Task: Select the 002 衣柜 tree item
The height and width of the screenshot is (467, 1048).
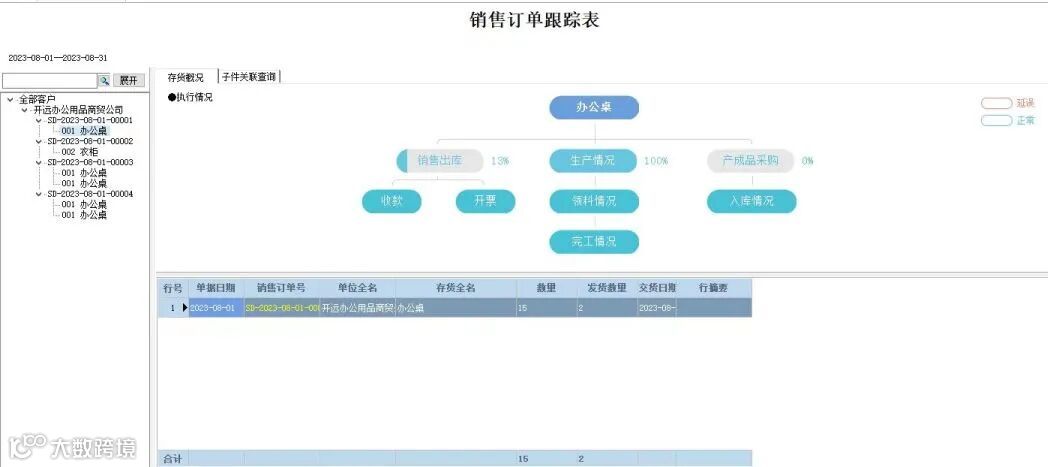Action: tap(80, 152)
